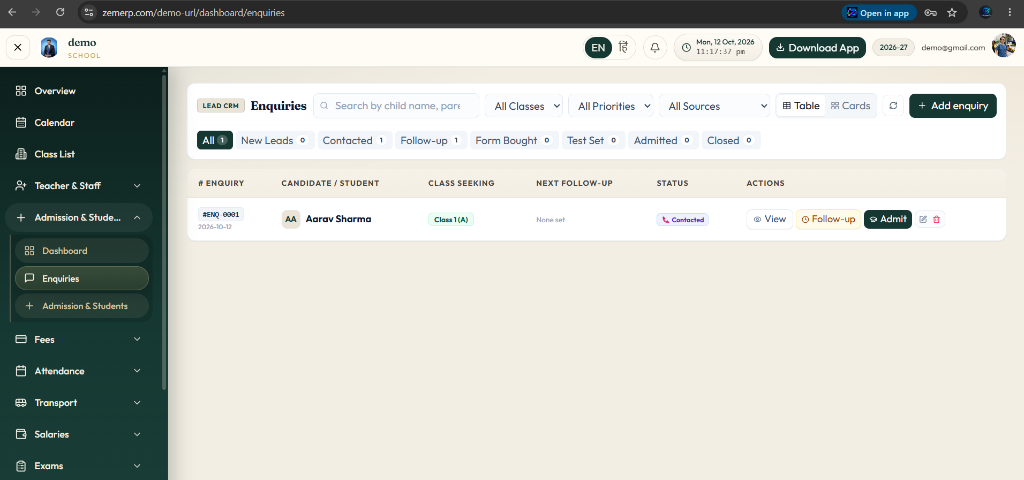1024x480 pixels.
Task: Admit Aarav Sharma
Action: 888,219
